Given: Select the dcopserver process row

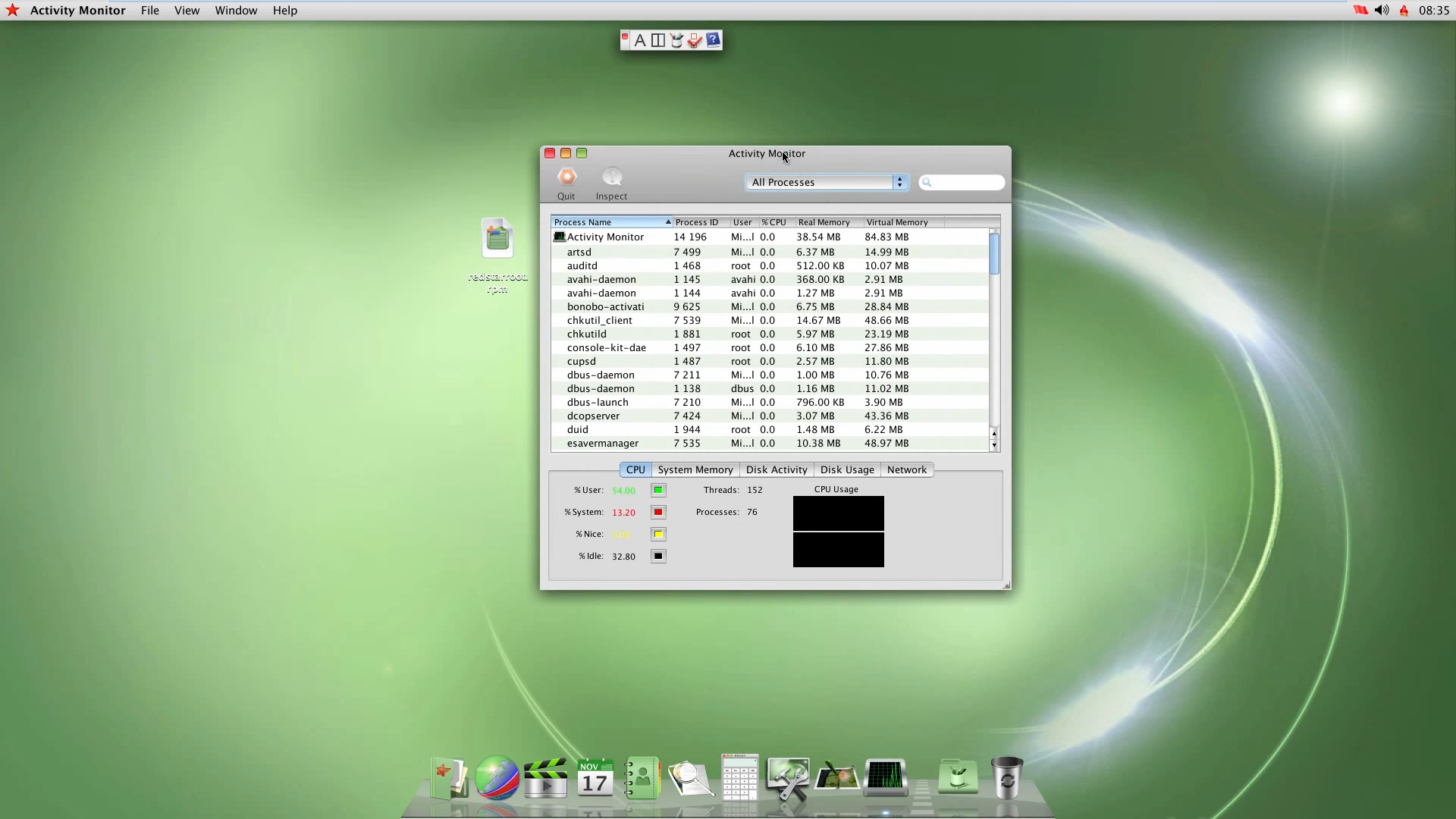Looking at the screenshot, I should (770, 416).
